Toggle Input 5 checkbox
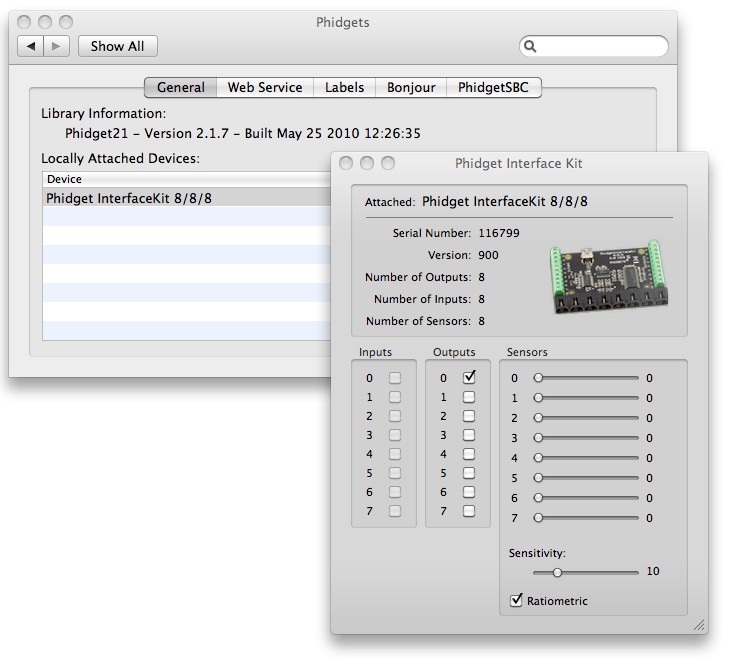This screenshot has width=735, height=664. coord(395,473)
